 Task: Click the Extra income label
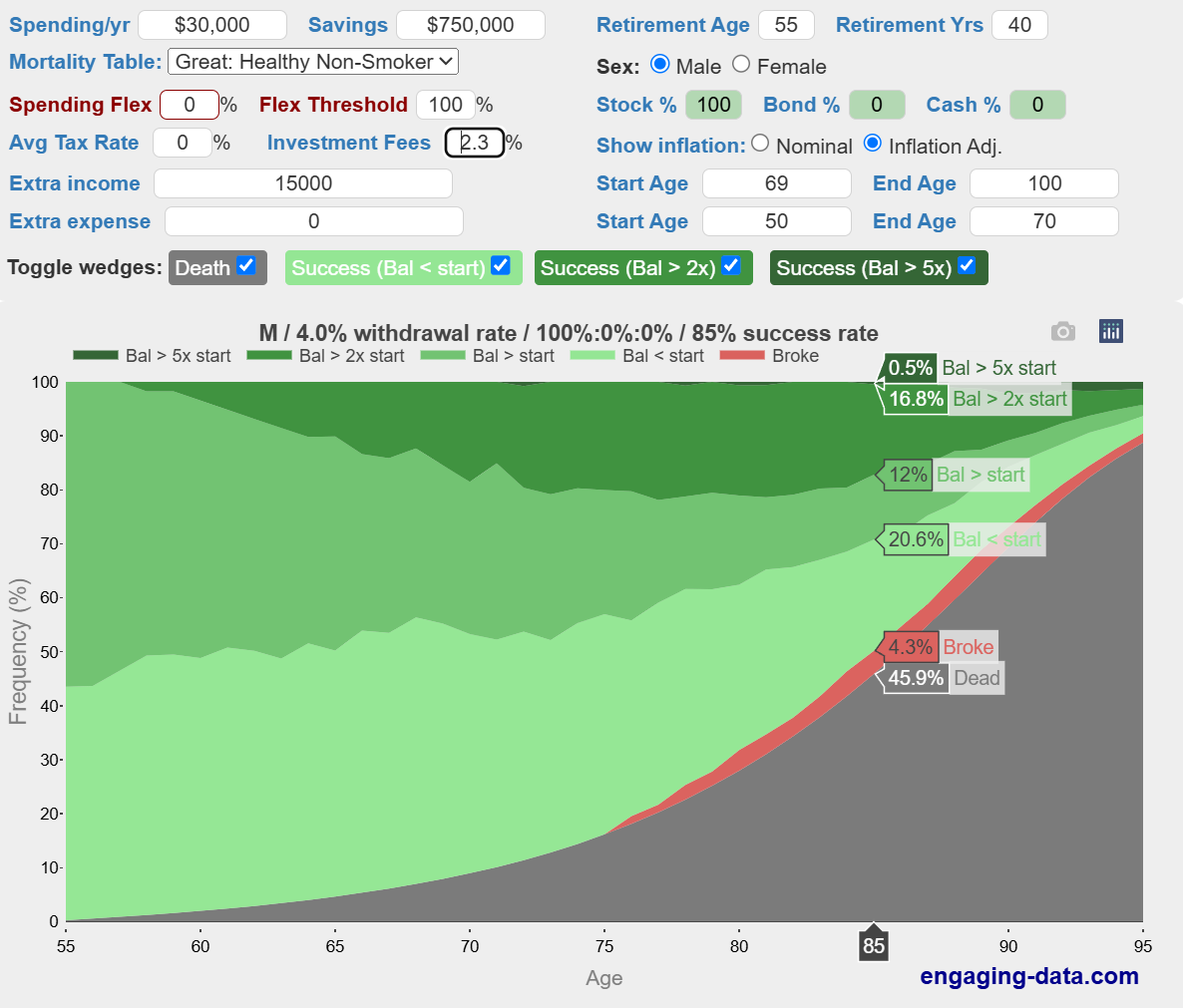(x=75, y=183)
